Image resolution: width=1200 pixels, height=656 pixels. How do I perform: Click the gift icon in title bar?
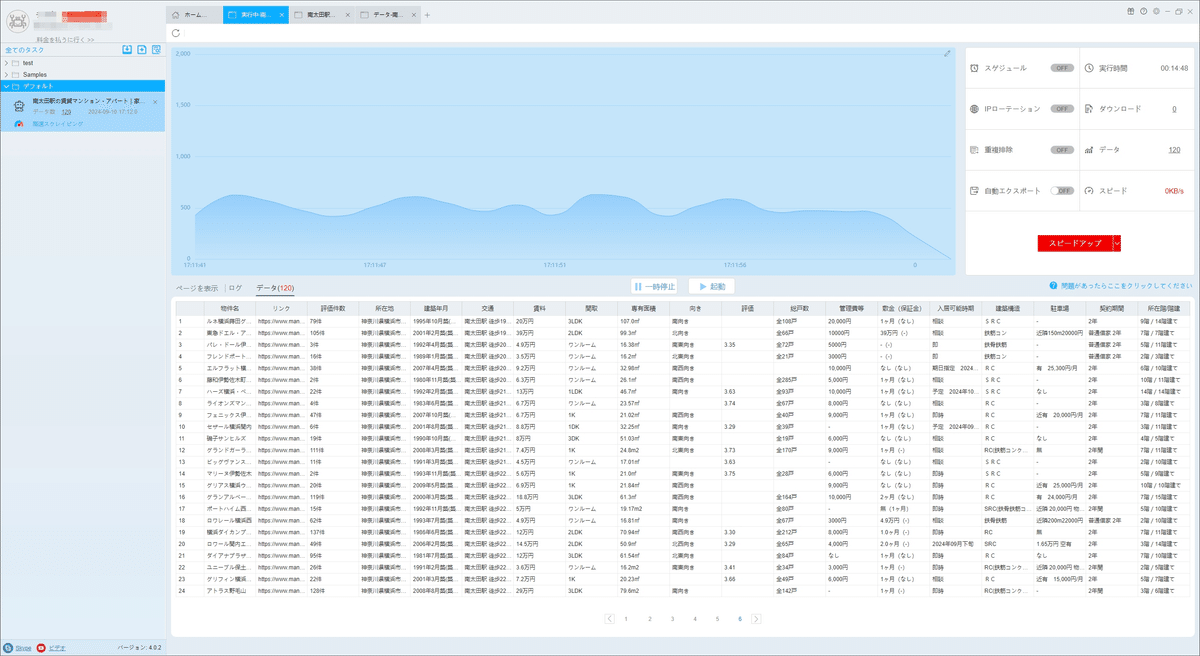click(1129, 11)
